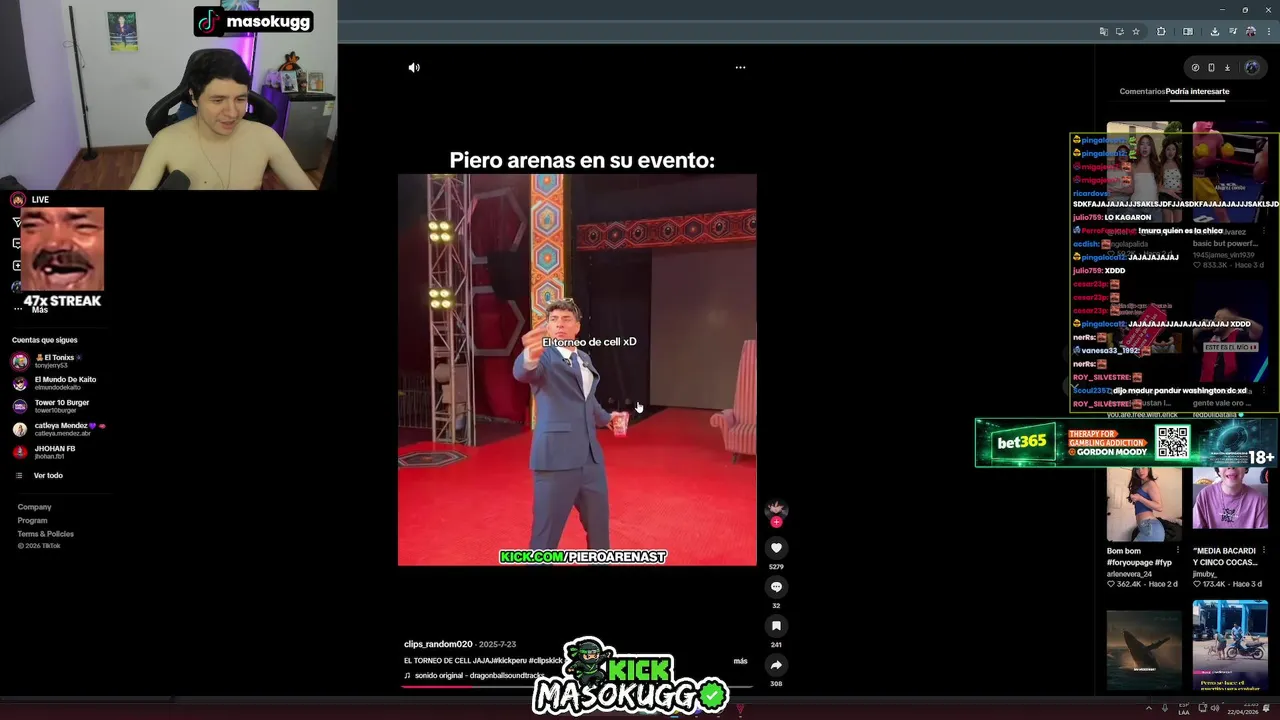The image size is (1280, 720).
Task: Mute the TikTok video with the speaker icon
Action: point(414,67)
